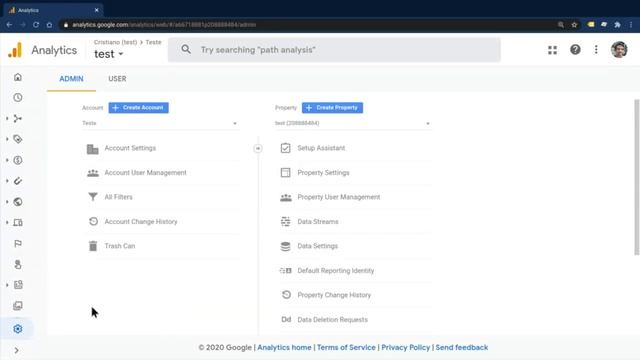The image size is (640, 360).
Task: Open the Analysis icon in sidebar
Action: pos(18,285)
